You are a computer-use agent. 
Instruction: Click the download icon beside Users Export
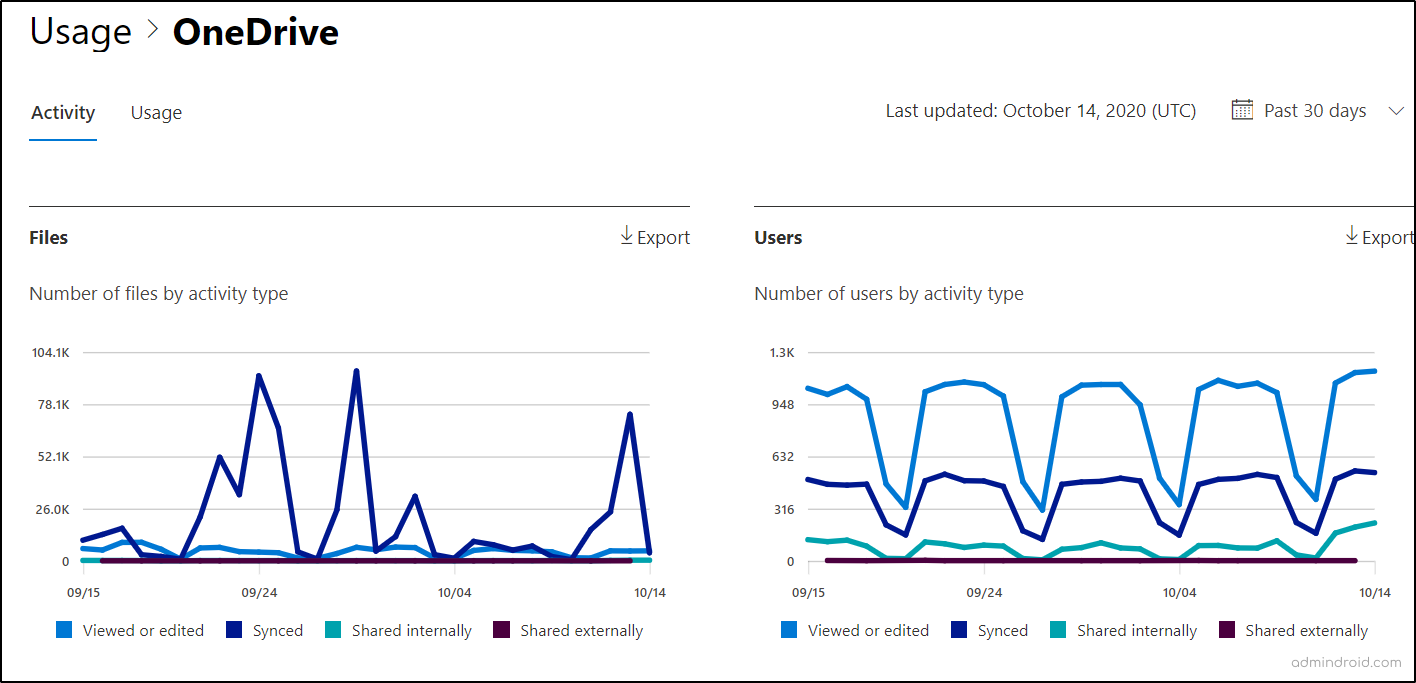(1350, 237)
